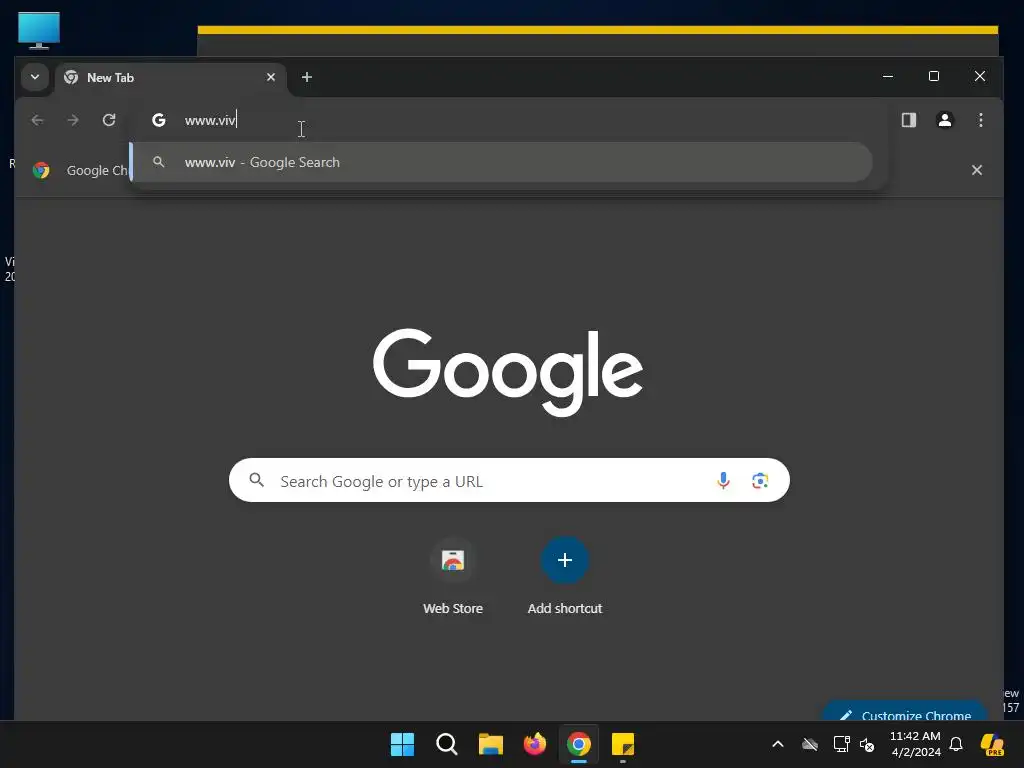Dismiss the Google Chrome infobar
Screen dimensions: 1024x768
click(x=977, y=170)
